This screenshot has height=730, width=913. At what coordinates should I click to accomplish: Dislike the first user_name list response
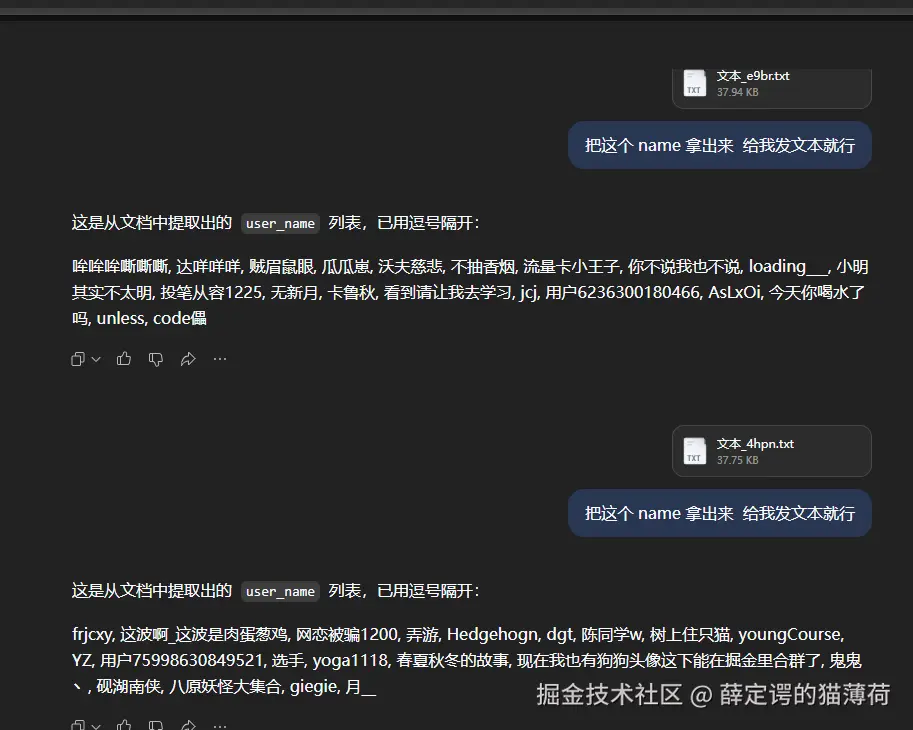tap(155, 359)
